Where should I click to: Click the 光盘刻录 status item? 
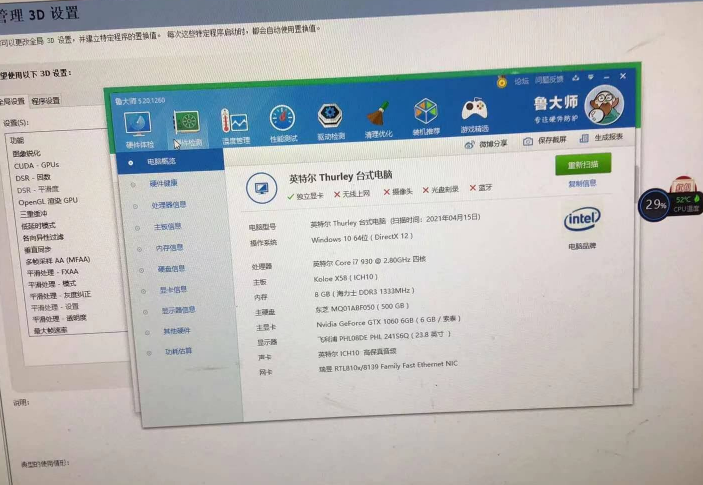440,190
